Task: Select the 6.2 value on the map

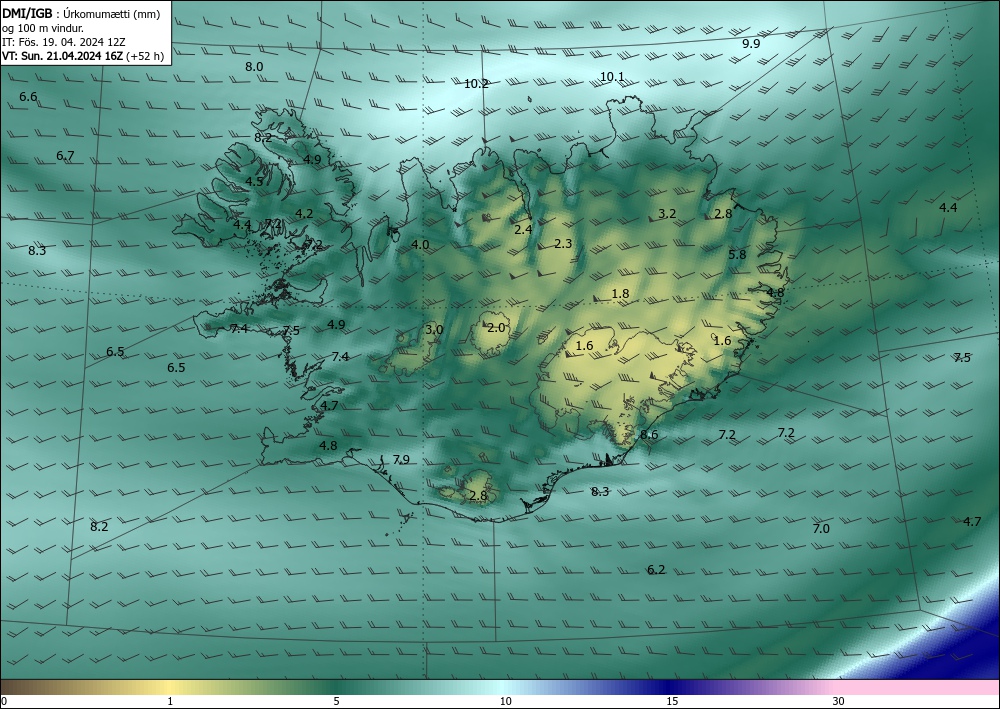Action: point(656,569)
